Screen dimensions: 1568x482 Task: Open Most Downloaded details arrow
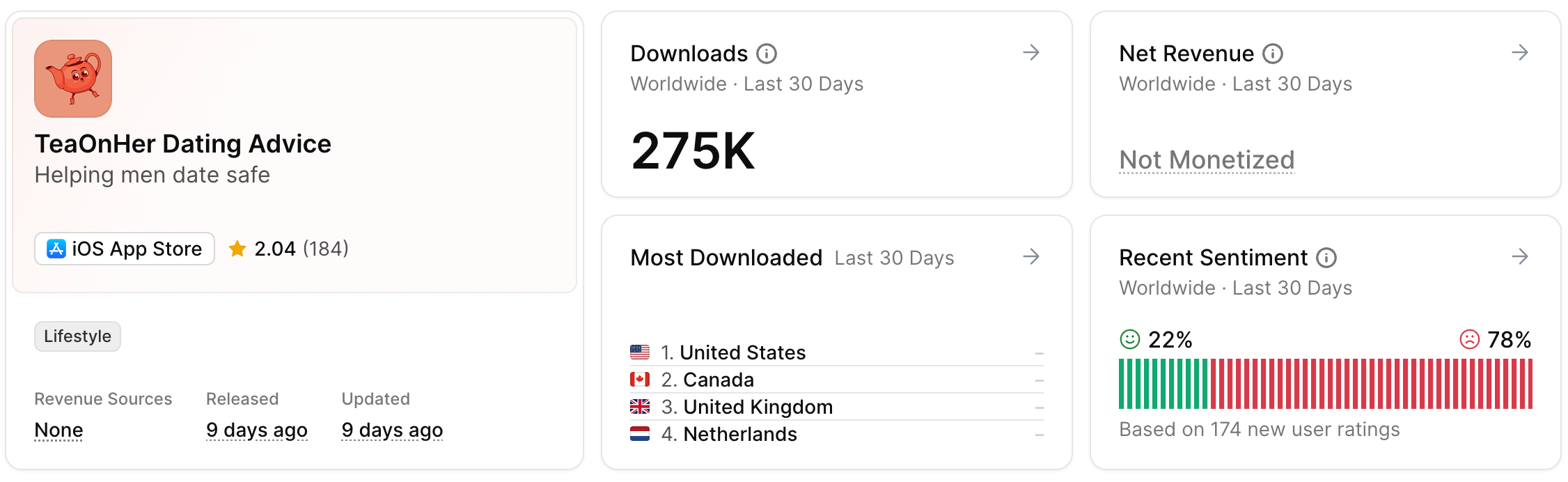1031,257
